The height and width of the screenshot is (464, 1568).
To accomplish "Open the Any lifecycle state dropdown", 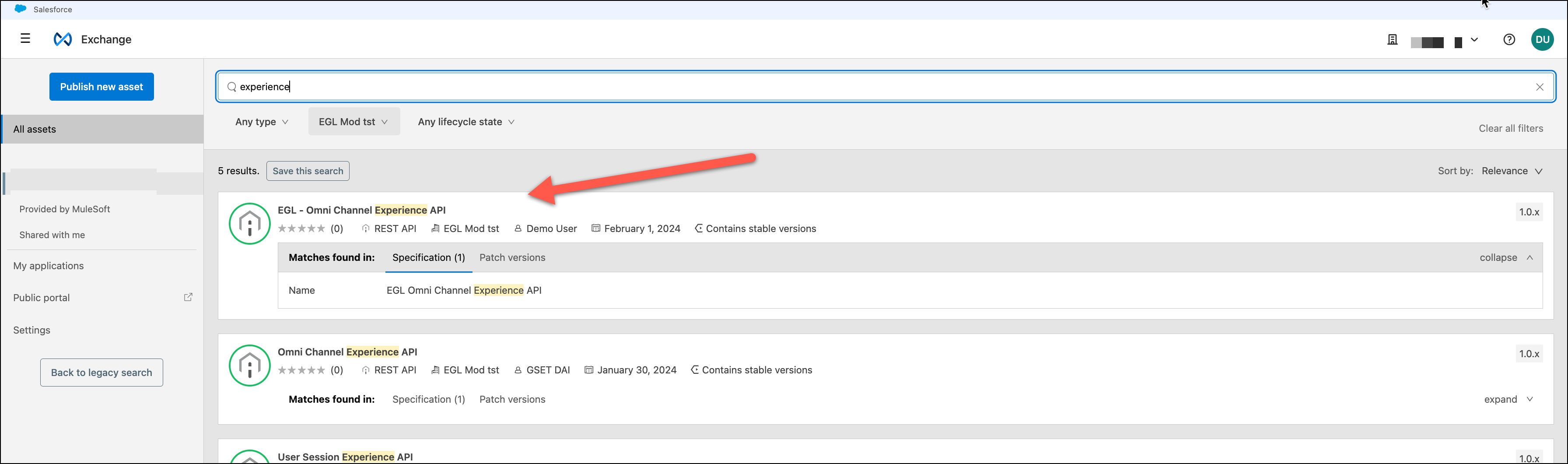I will pyautogui.click(x=465, y=122).
